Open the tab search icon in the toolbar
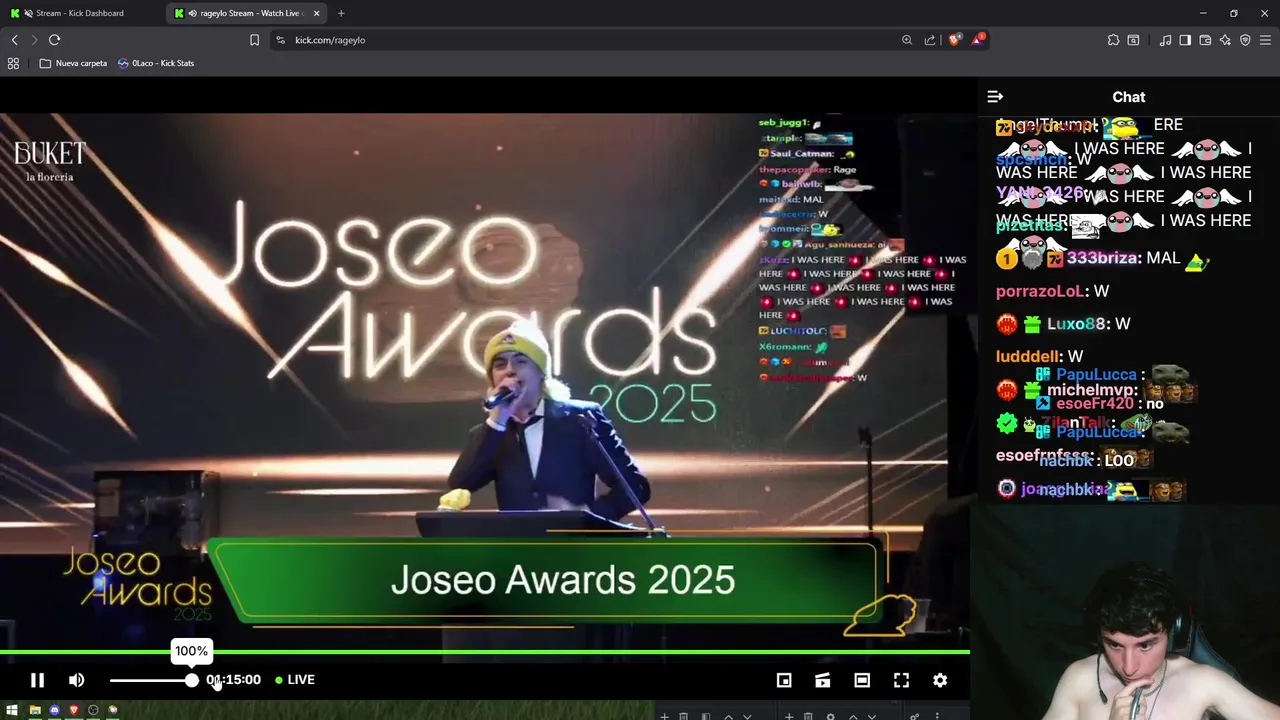 click(1133, 40)
